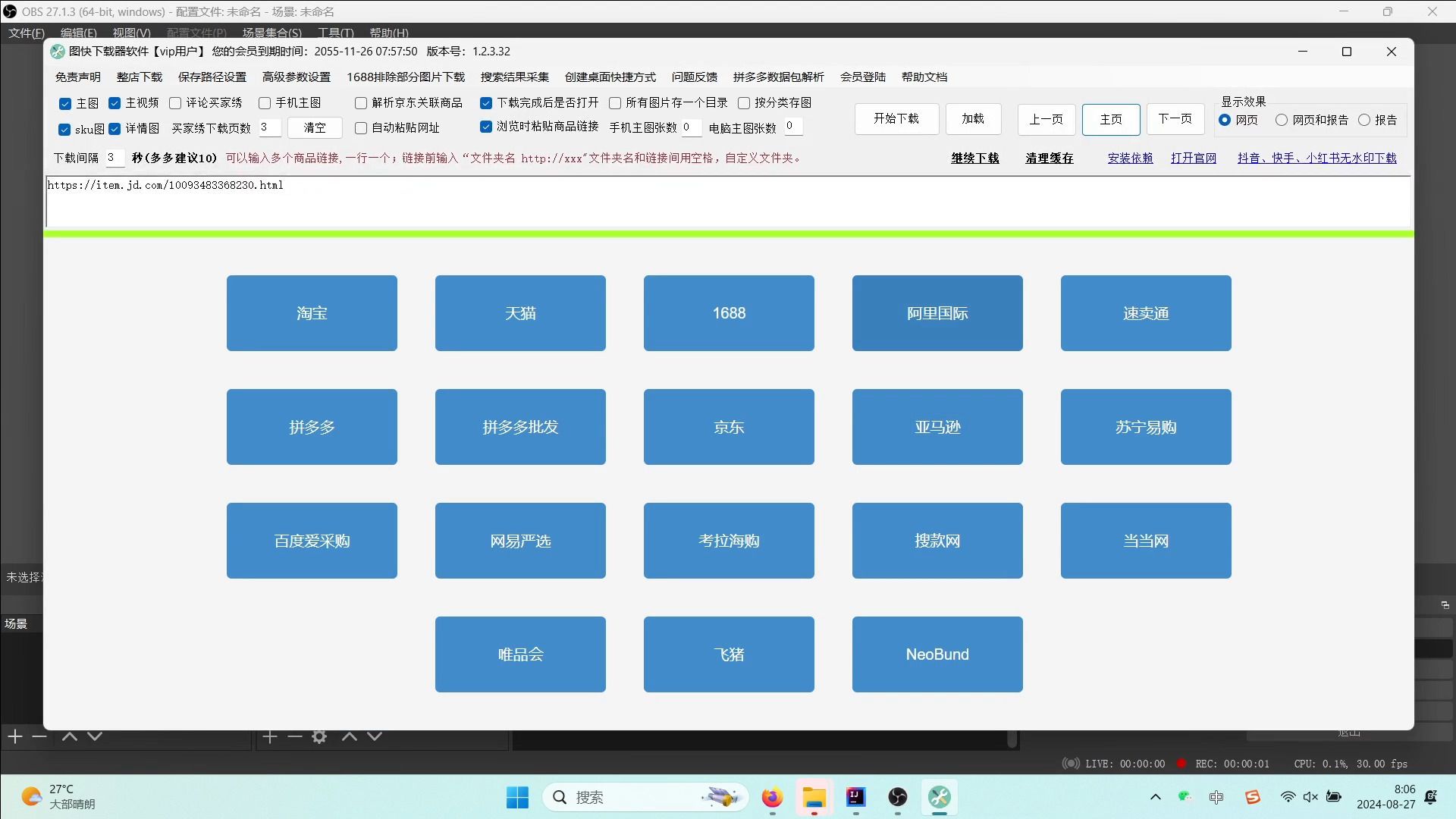Enable the 评论买家绣 checkbox

pos(175,103)
